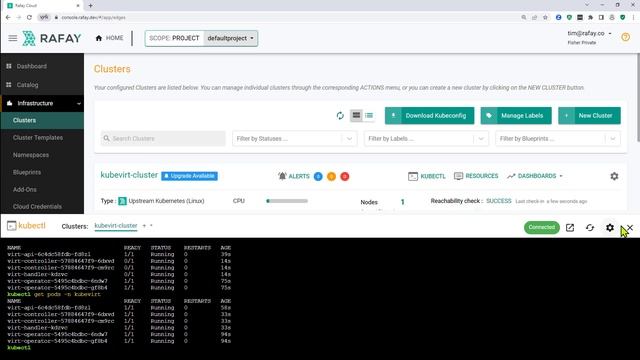640x360 pixels.
Task: Open the Filter by Statuses dropdown
Action: (x=294, y=139)
